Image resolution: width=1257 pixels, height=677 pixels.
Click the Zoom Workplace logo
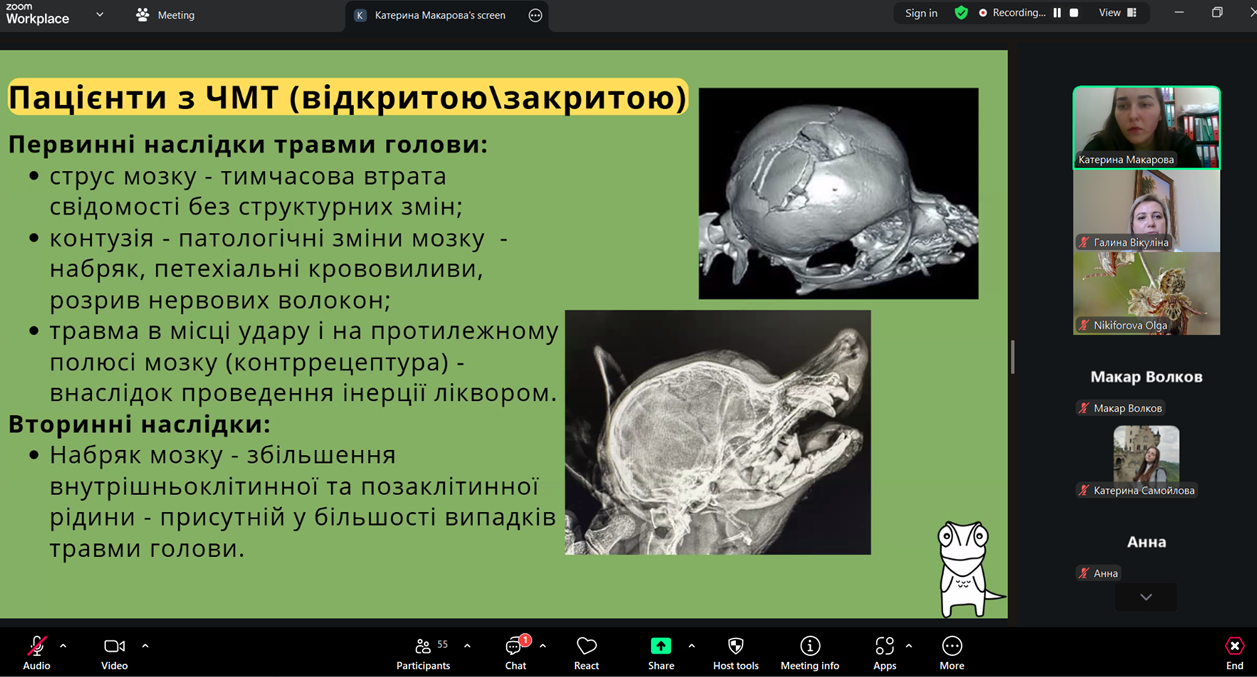(x=38, y=14)
